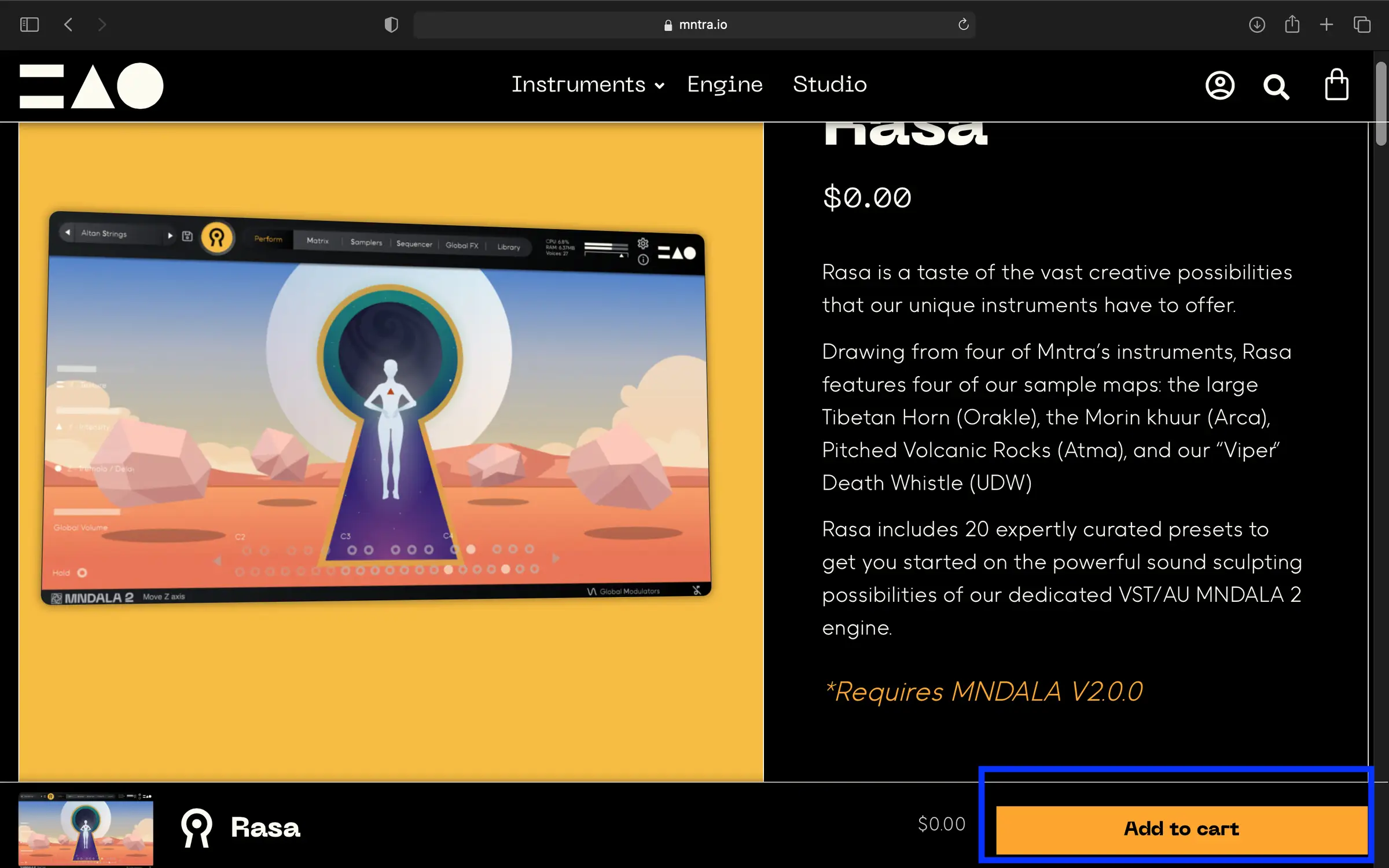Open the privacy report shield
The width and height of the screenshot is (1389, 868).
[391, 24]
